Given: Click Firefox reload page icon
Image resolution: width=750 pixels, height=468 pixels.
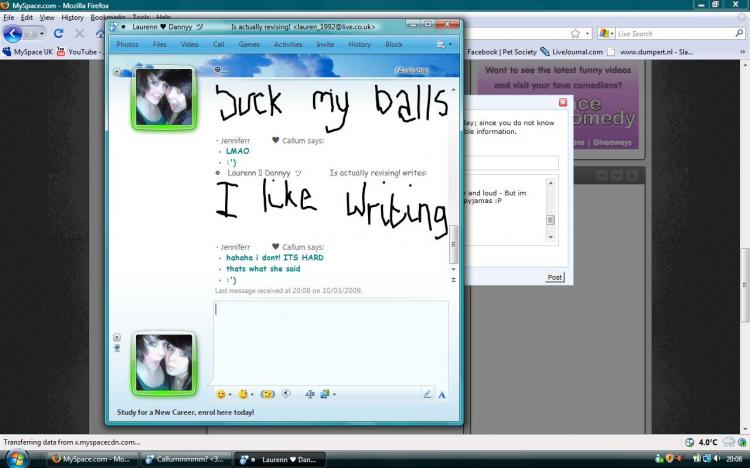Looking at the screenshot, I should (x=58, y=33).
